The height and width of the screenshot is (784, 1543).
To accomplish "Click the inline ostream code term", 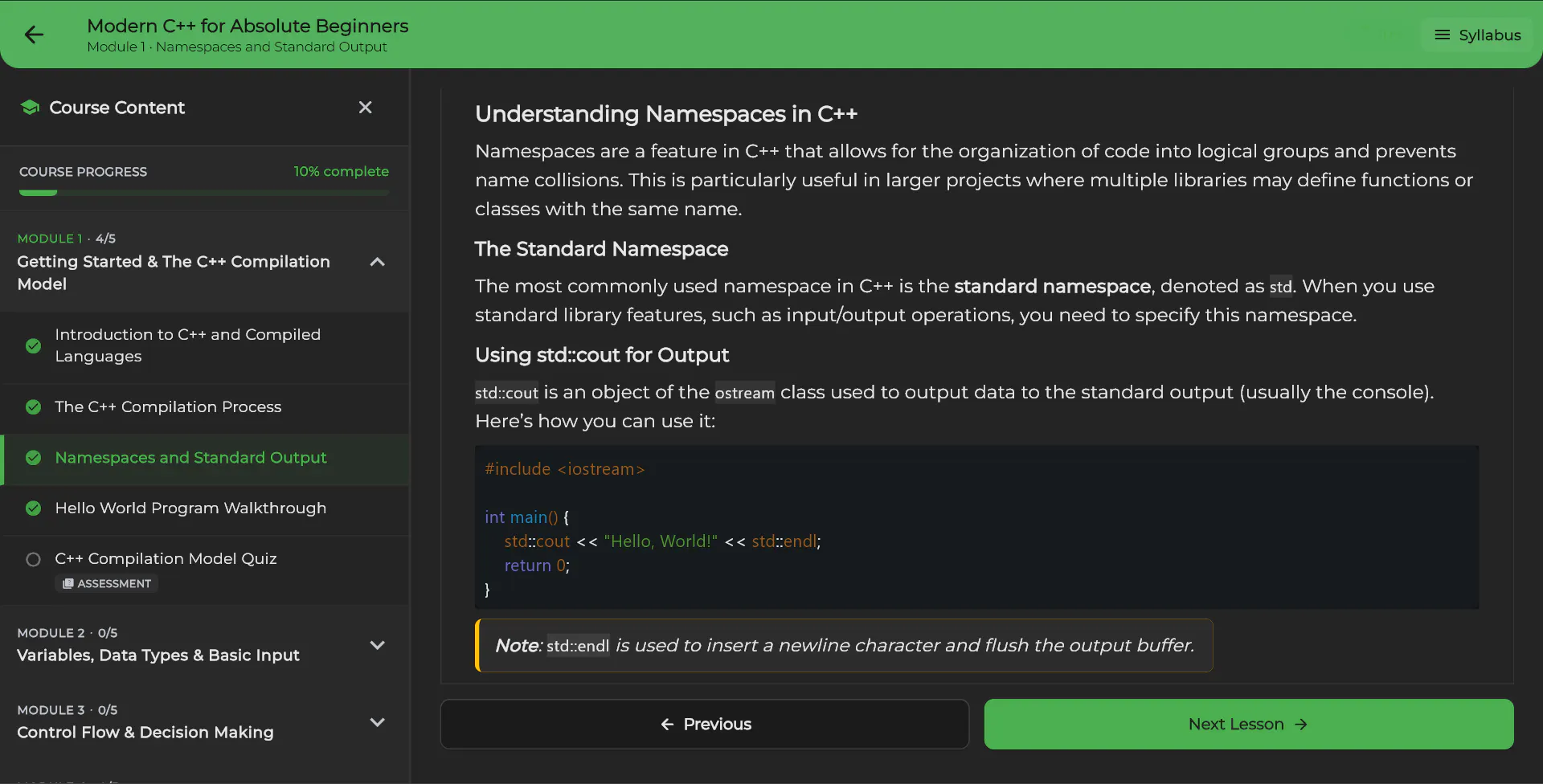I will 745,393.
